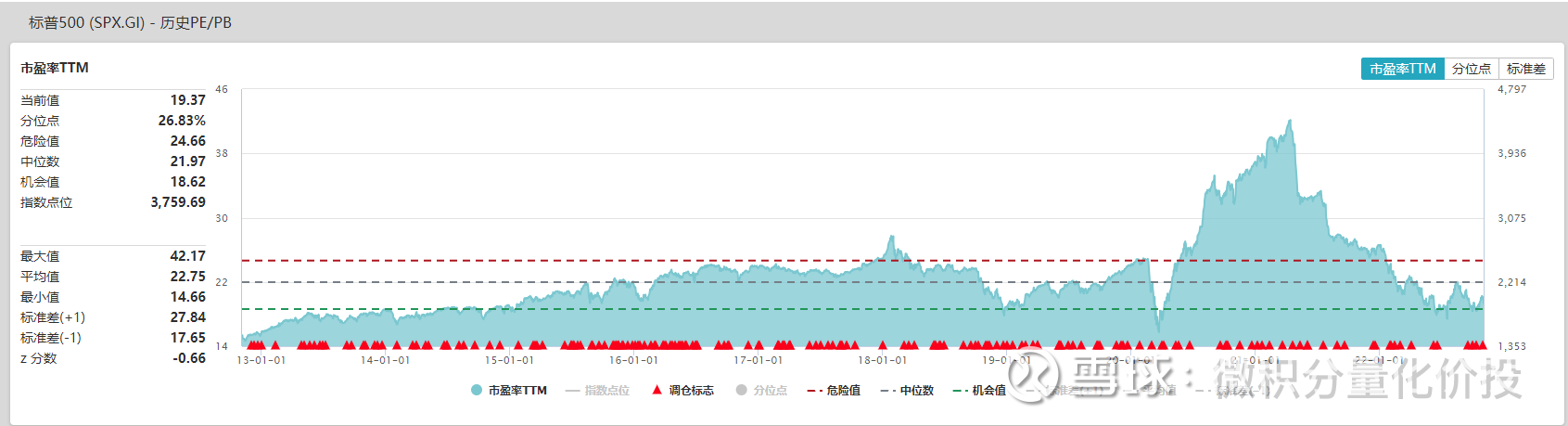Enable the 分位点 legend series
The width and height of the screenshot is (1568, 426).
click(x=761, y=391)
